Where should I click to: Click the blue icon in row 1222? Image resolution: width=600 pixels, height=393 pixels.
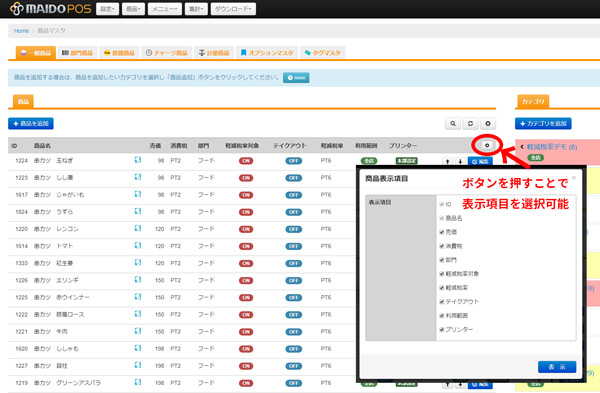click(138, 314)
